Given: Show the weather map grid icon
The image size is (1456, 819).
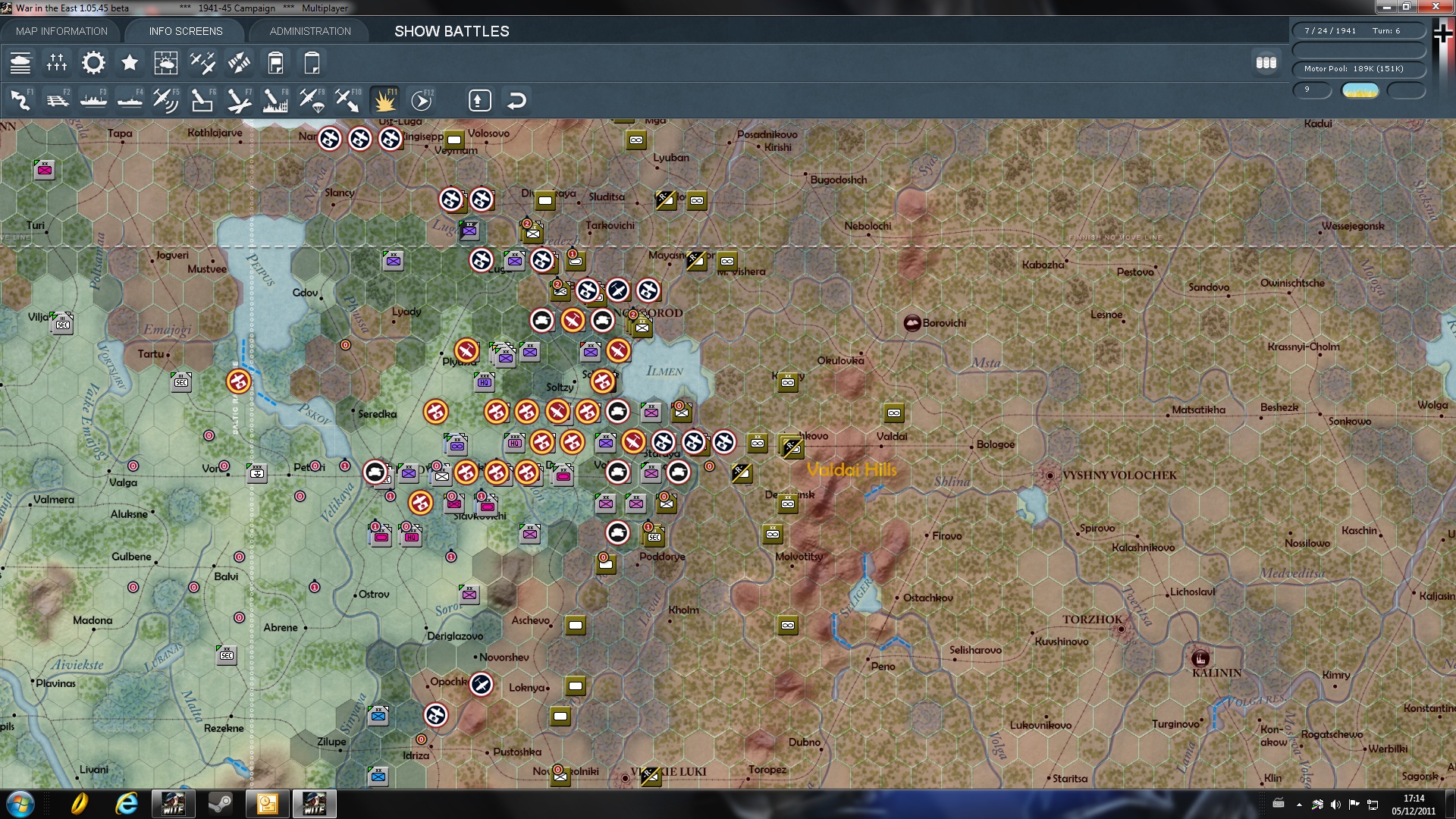Looking at the screenshot, I should click(x=166, y=63).
